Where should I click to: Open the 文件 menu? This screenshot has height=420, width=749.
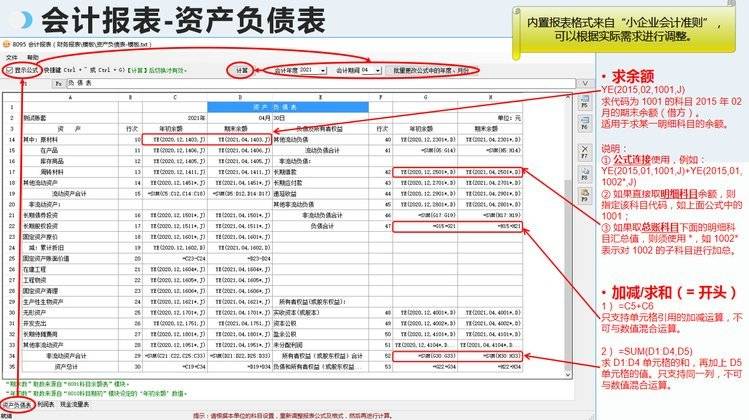click(12, 58)
